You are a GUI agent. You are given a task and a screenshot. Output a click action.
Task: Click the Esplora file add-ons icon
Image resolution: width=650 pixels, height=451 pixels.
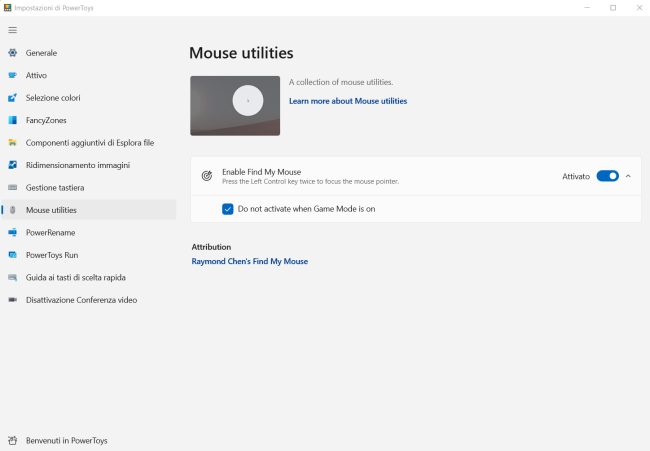coord(12,143)
